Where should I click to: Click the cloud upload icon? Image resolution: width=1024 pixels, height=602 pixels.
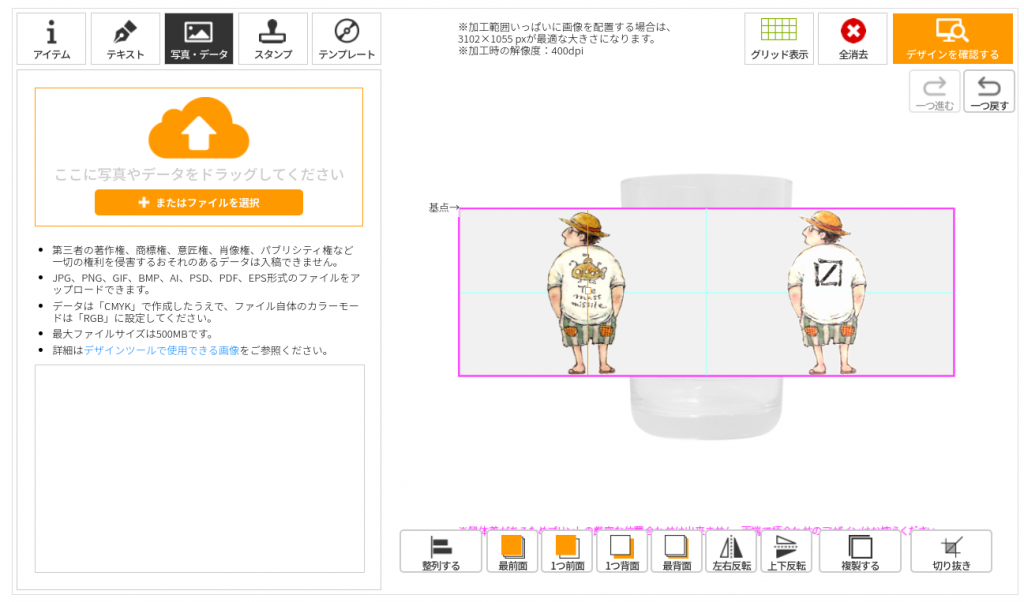click(x=199, y=128)
